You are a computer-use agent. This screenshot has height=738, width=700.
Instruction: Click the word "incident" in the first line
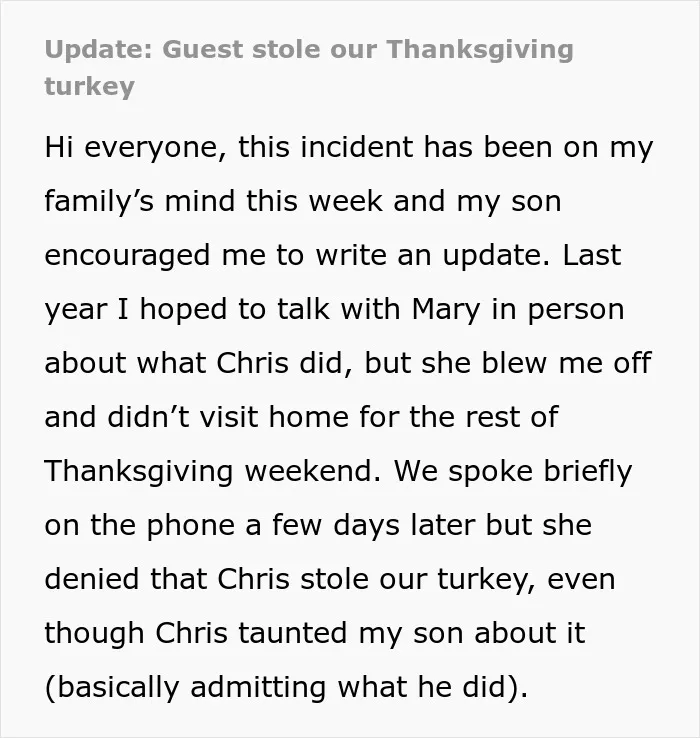(x=356, y=147)
